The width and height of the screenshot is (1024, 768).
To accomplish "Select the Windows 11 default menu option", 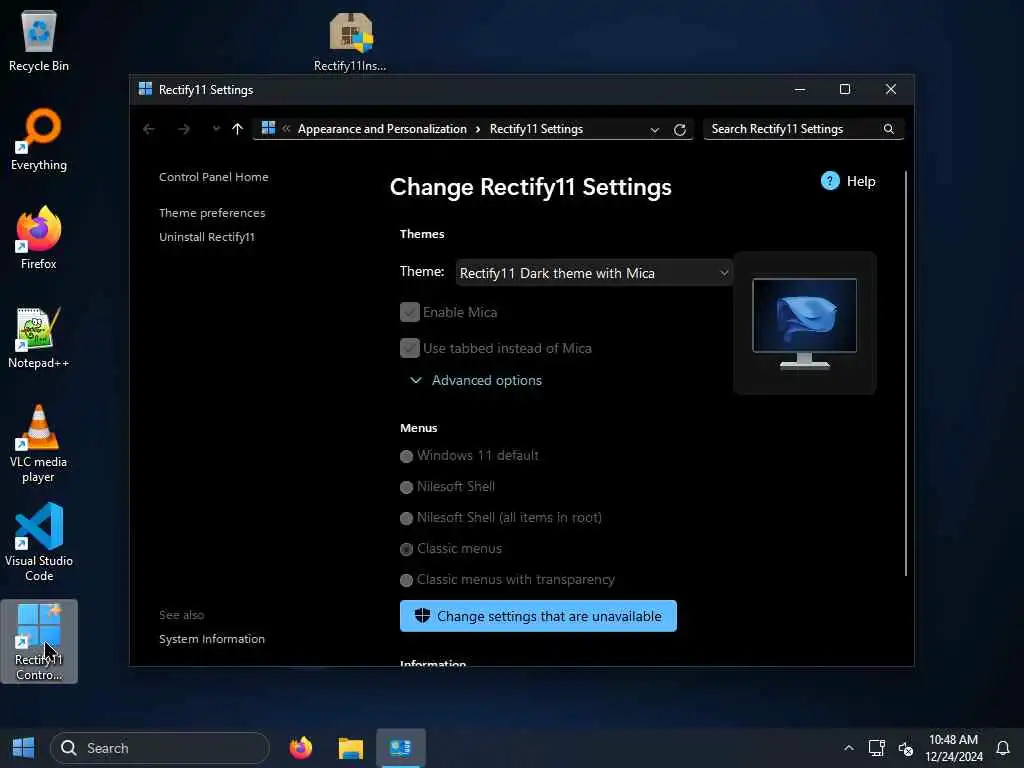I will pos(406,456).
